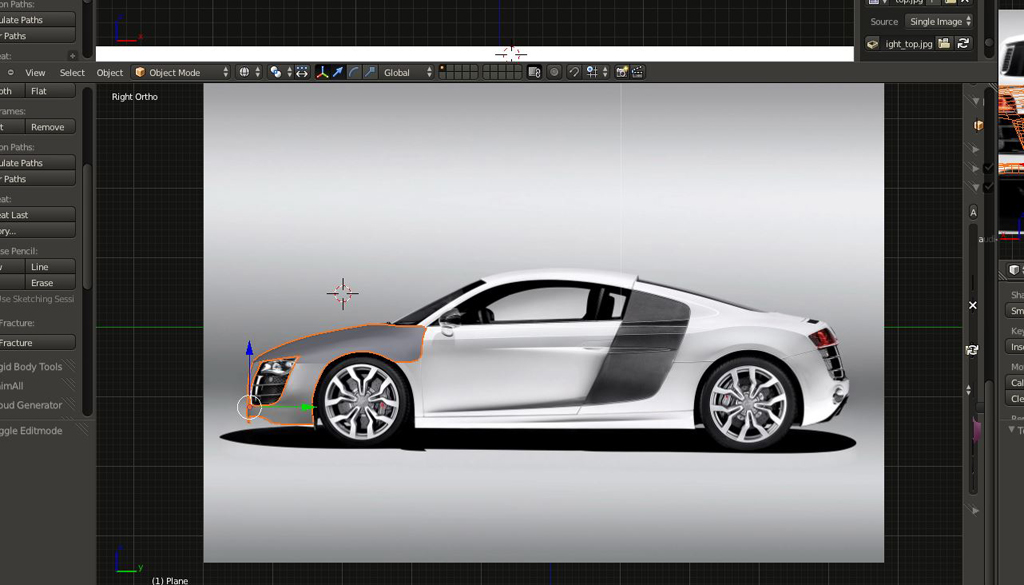Click the ight_top.jpg file path field

pyautogui.click(x=908, y=44)
